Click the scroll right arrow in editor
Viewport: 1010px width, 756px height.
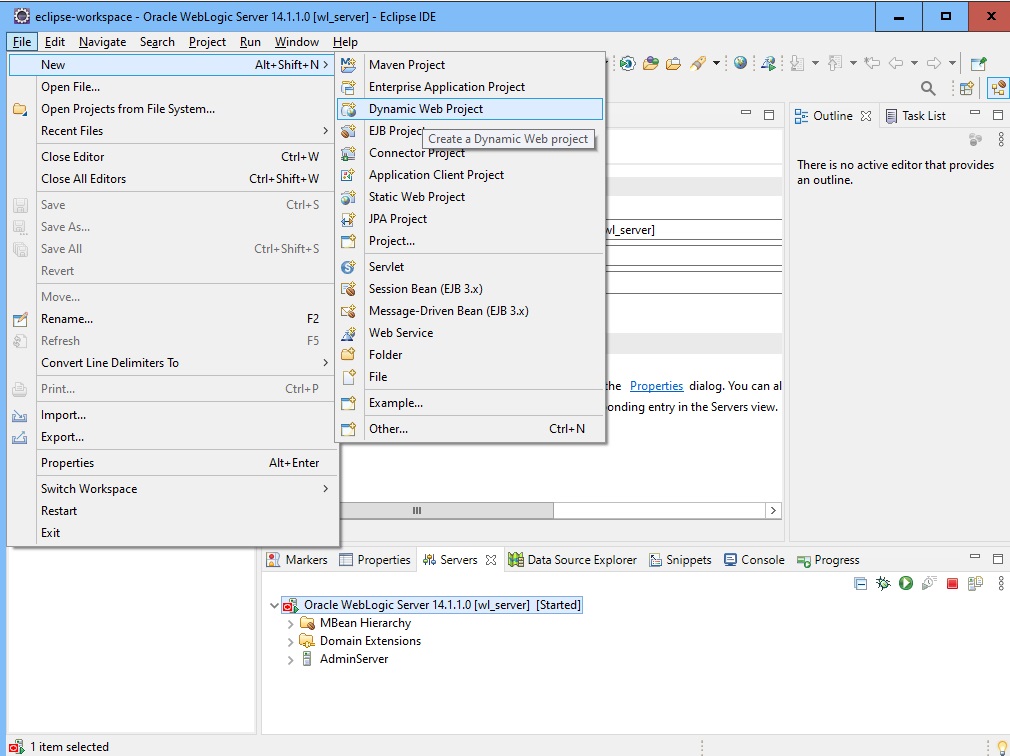(773, 511)
